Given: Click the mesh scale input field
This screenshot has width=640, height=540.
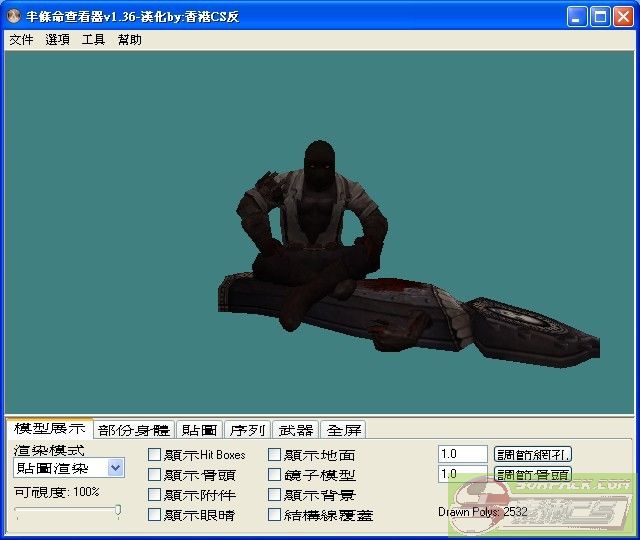Looking at the screenshot, I should [462, 454].
